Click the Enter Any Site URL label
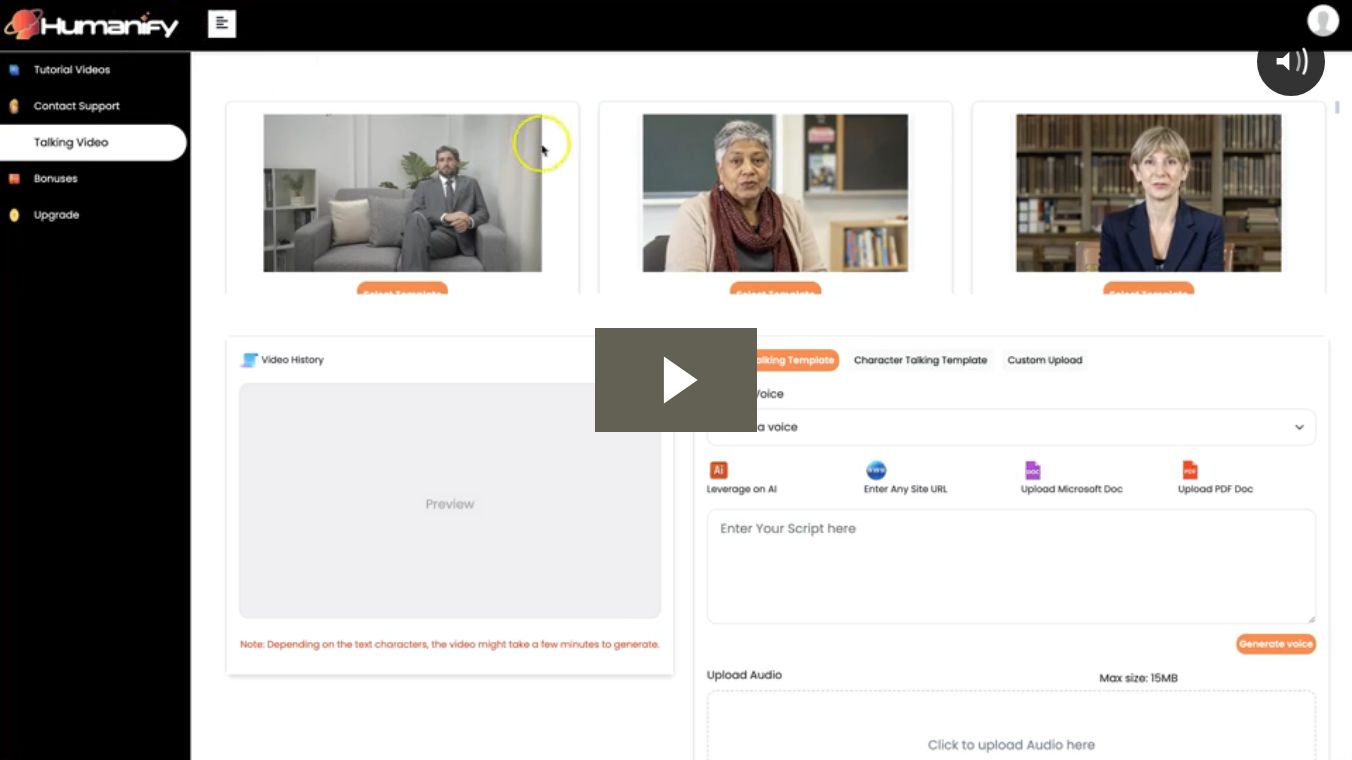 coord(905,489)
